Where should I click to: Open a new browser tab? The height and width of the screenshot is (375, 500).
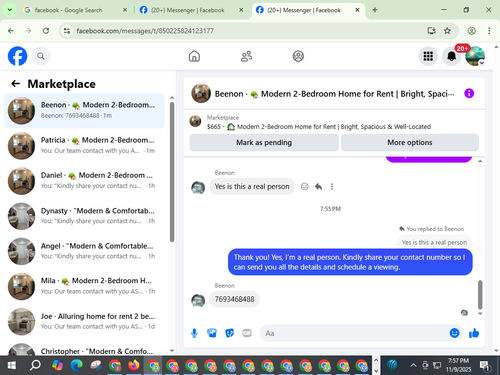pyautogui.click(x=375, y=10)
